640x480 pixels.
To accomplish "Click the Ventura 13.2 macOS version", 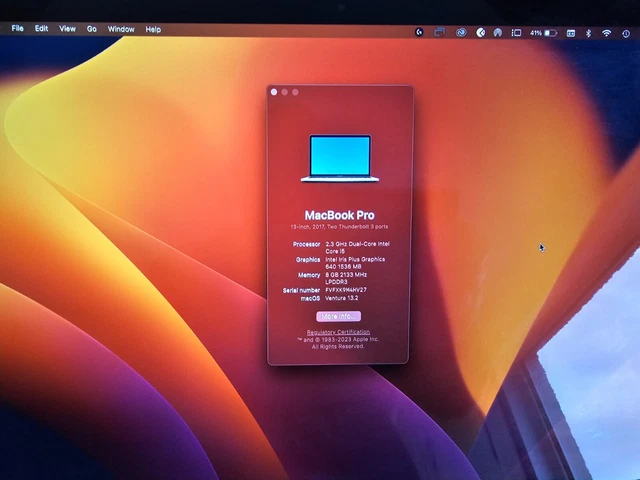I will point(342,298).
